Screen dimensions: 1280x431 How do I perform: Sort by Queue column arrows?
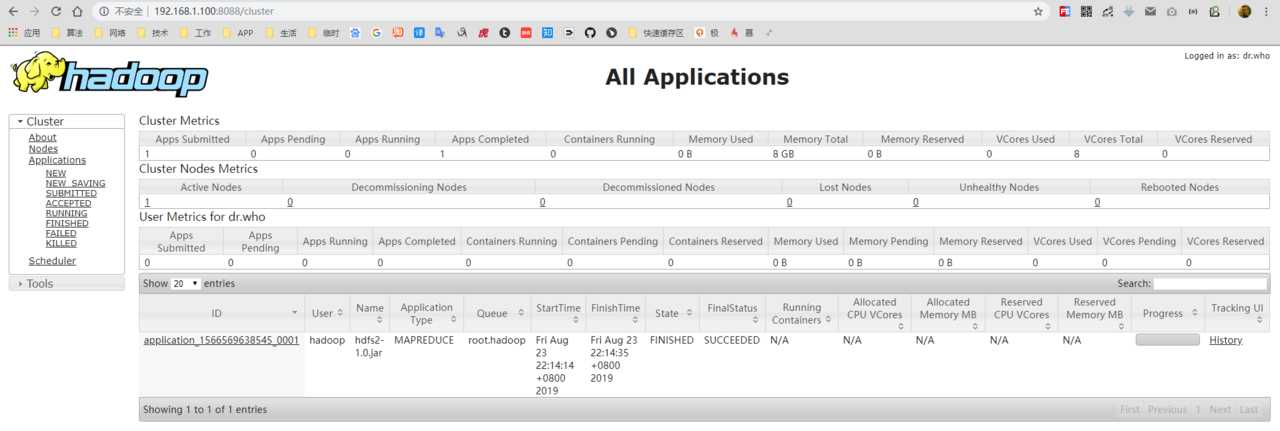[521, 313]
